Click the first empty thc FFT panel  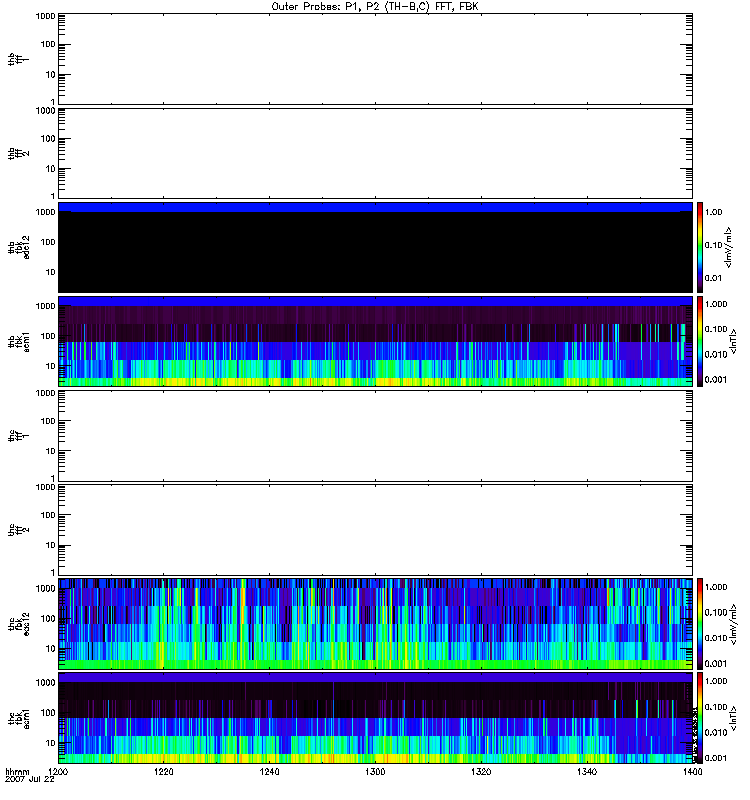coord(376,435)
